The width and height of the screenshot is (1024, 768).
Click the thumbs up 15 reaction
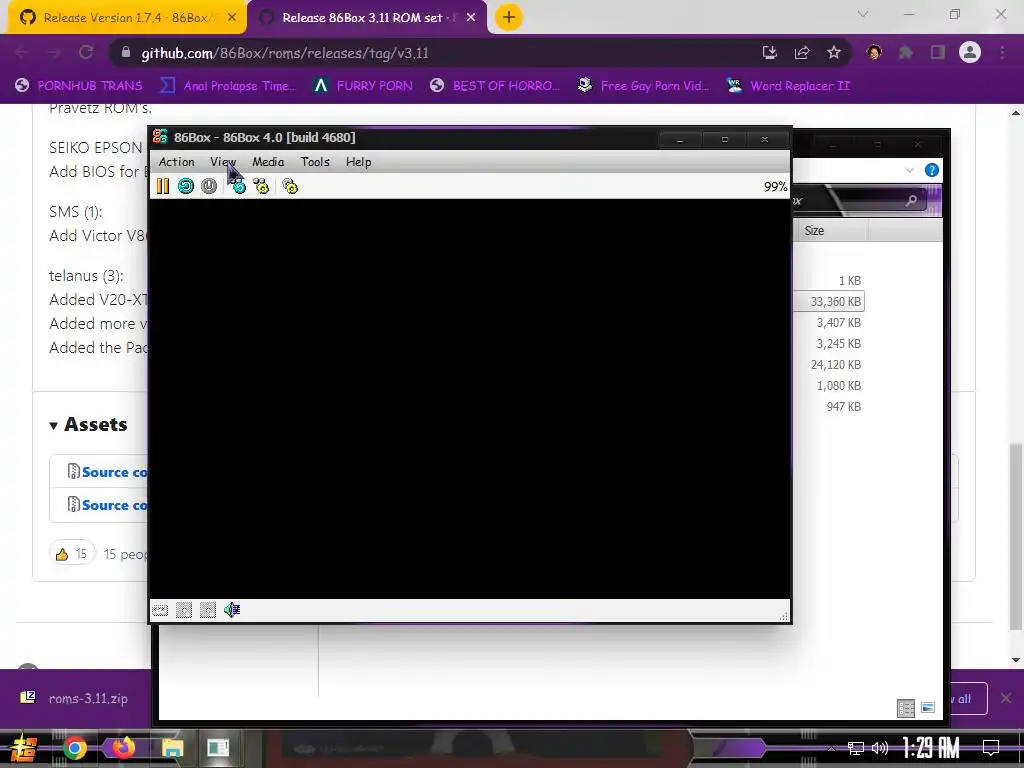point(72,554)
